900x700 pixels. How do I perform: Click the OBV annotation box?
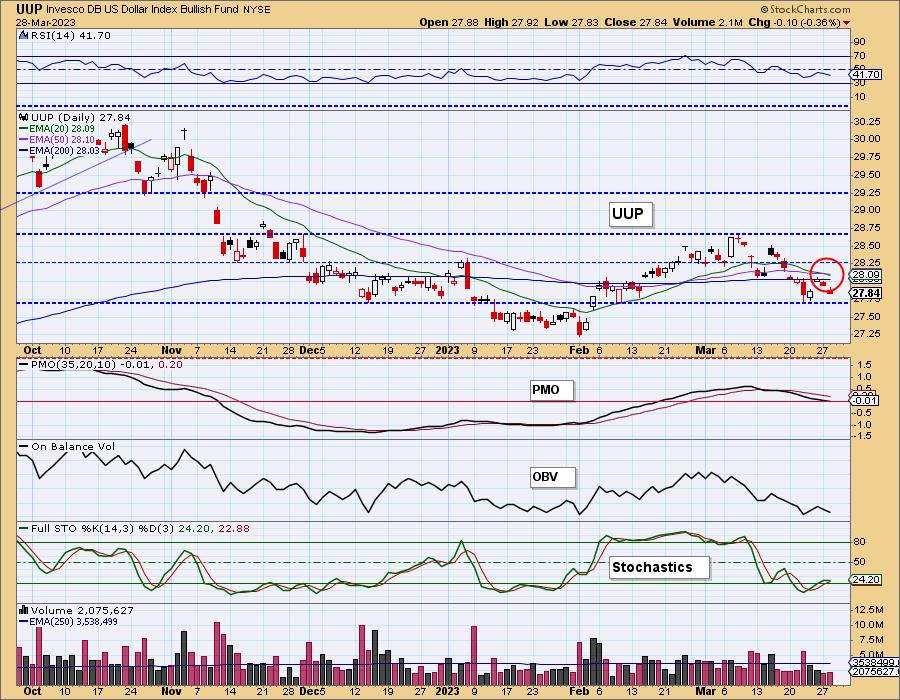552,477
